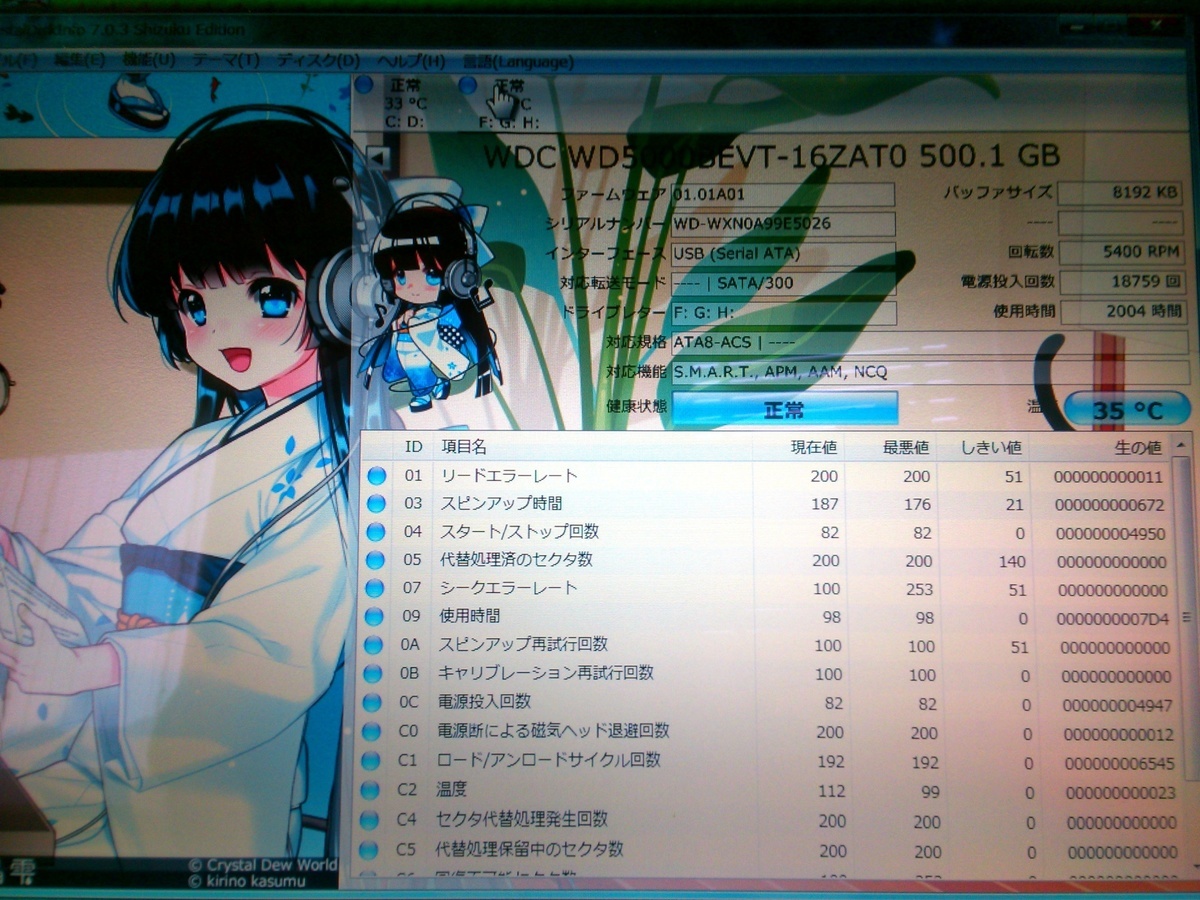Select the シークエラーレート attribute name

pos(508,588)
